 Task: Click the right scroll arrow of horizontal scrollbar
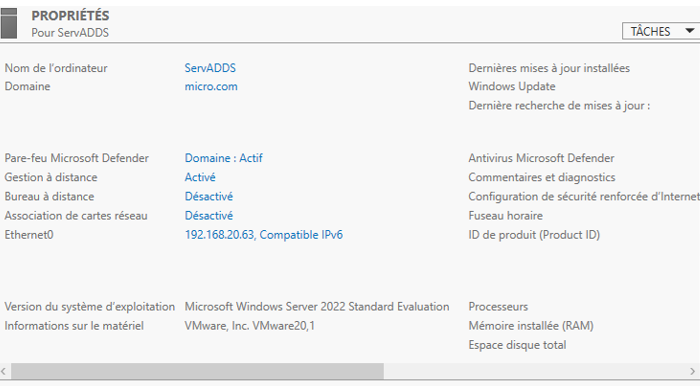tap(692, 371)
